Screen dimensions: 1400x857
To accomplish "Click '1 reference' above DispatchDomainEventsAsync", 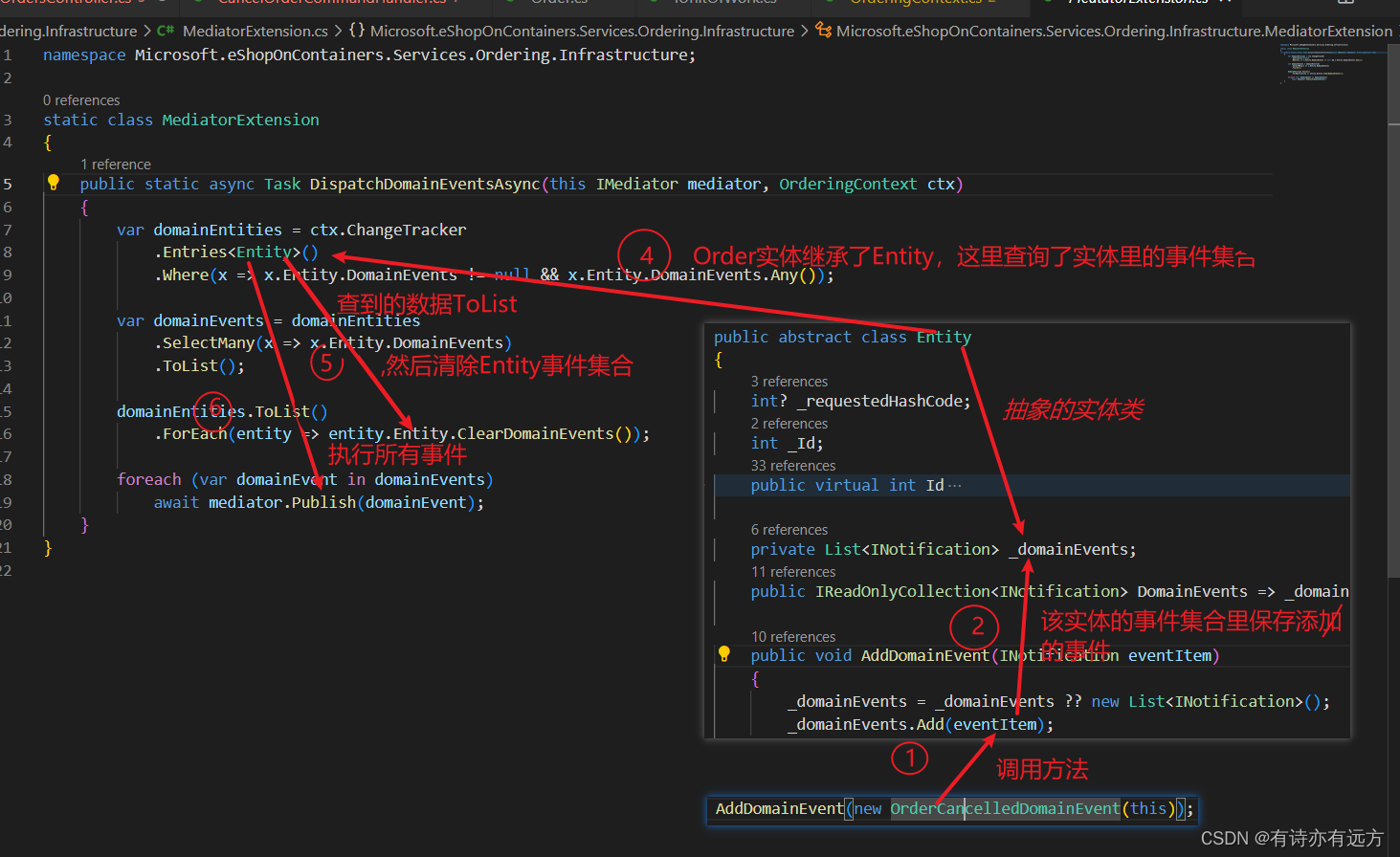I will (x=116, y=165).
